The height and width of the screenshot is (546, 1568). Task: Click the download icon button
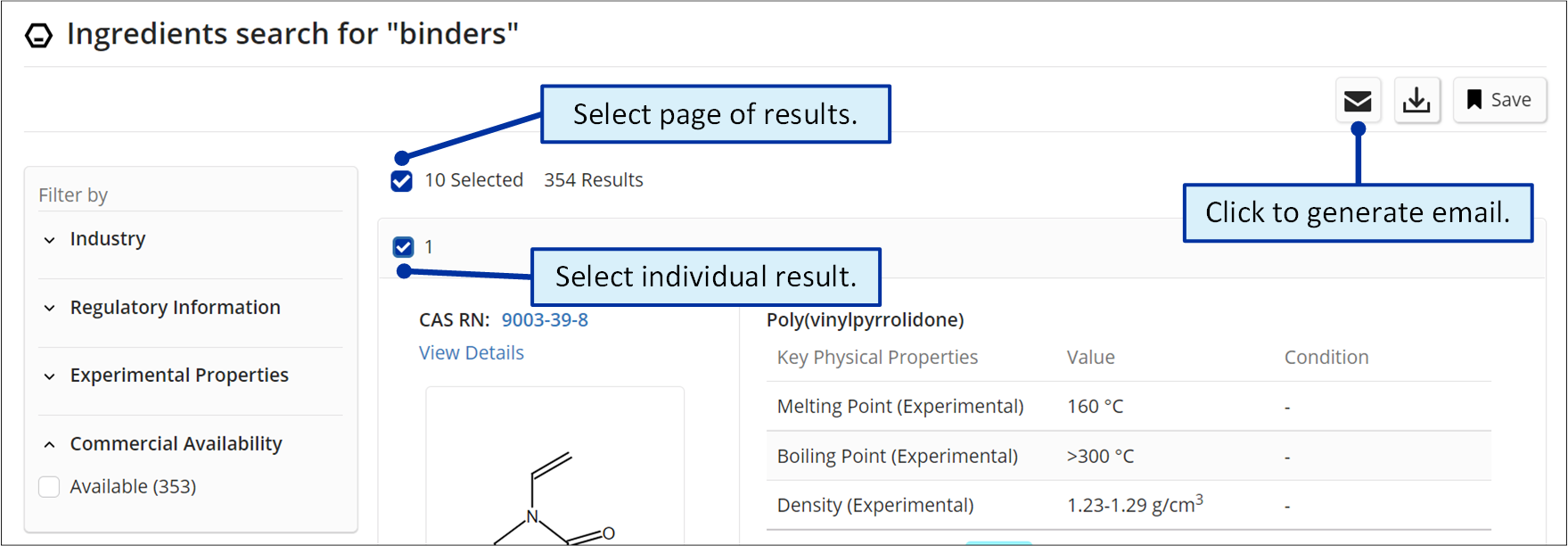tap(1416, 100)
